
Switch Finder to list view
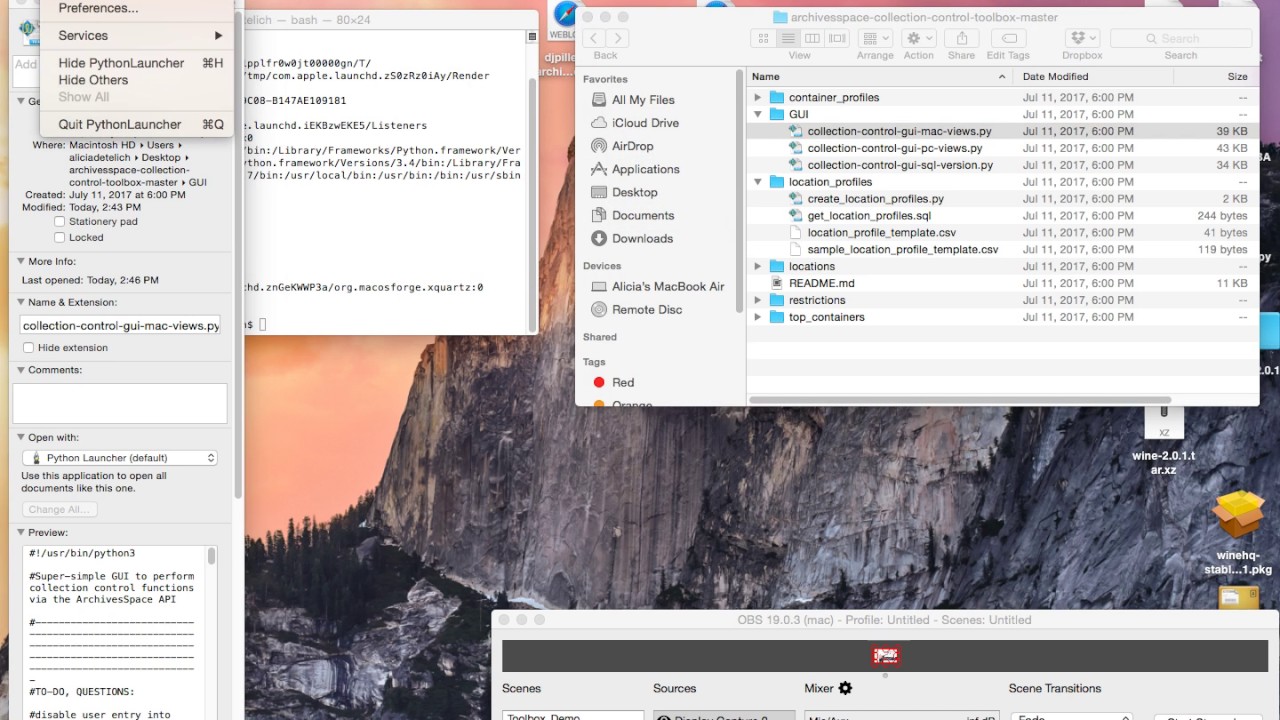[x=788, y=38]
